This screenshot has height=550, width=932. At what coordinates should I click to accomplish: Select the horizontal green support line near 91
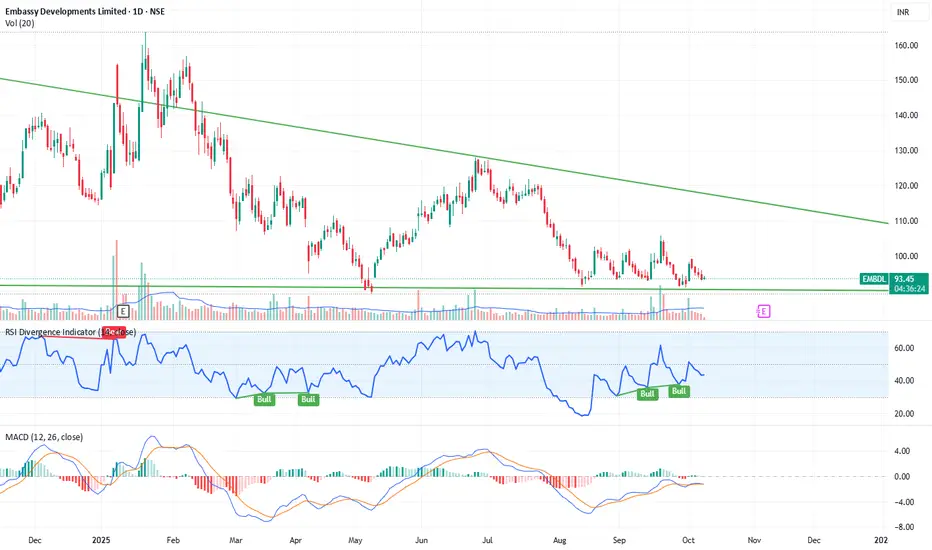(444, 288)
